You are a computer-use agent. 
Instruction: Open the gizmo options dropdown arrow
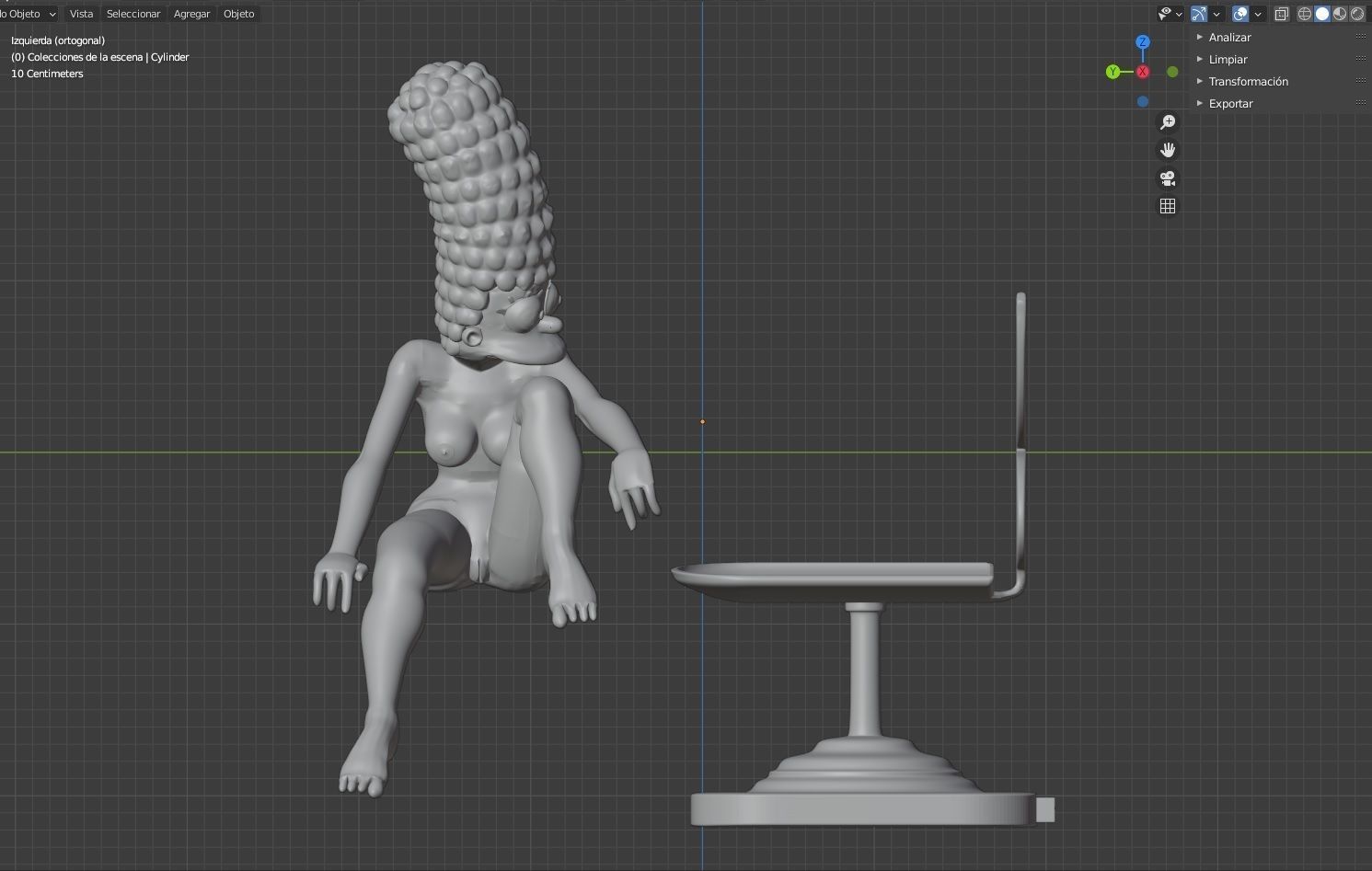[1216, 14]
